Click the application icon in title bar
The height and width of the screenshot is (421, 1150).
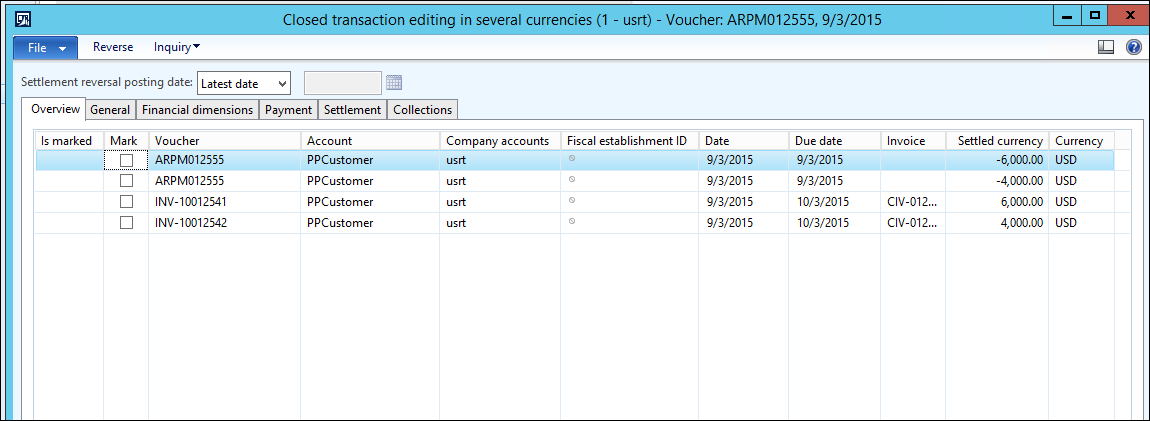(x=14, y=17)
